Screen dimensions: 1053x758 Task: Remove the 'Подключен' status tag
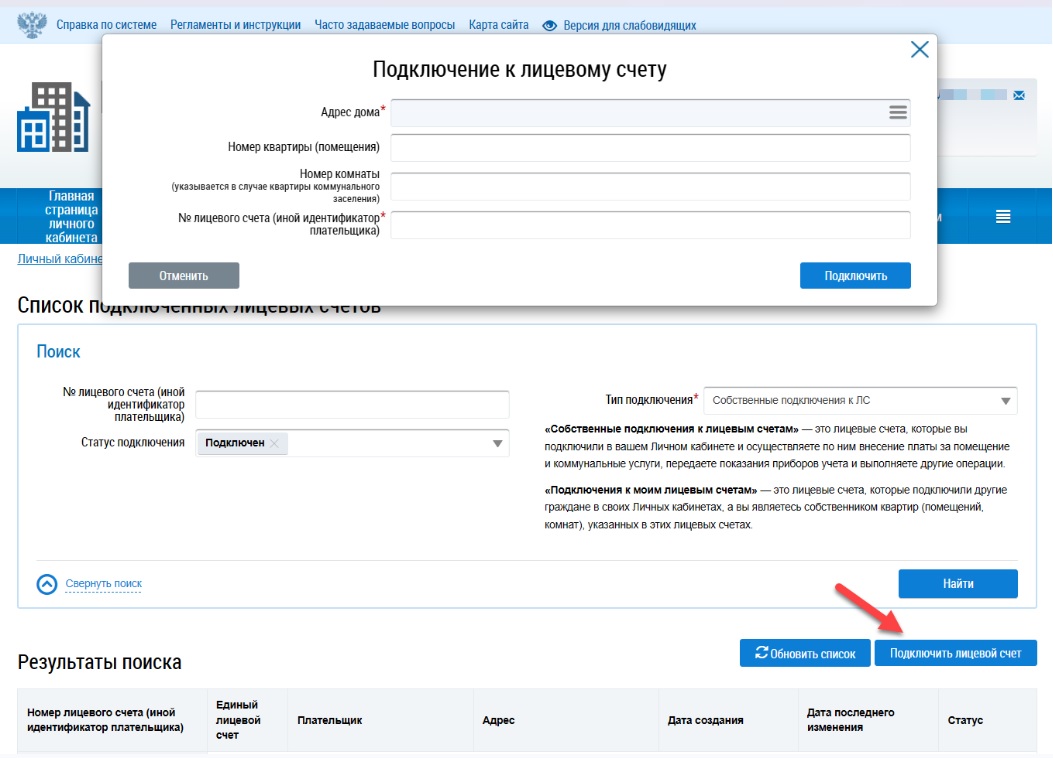[x=274, y=443]
